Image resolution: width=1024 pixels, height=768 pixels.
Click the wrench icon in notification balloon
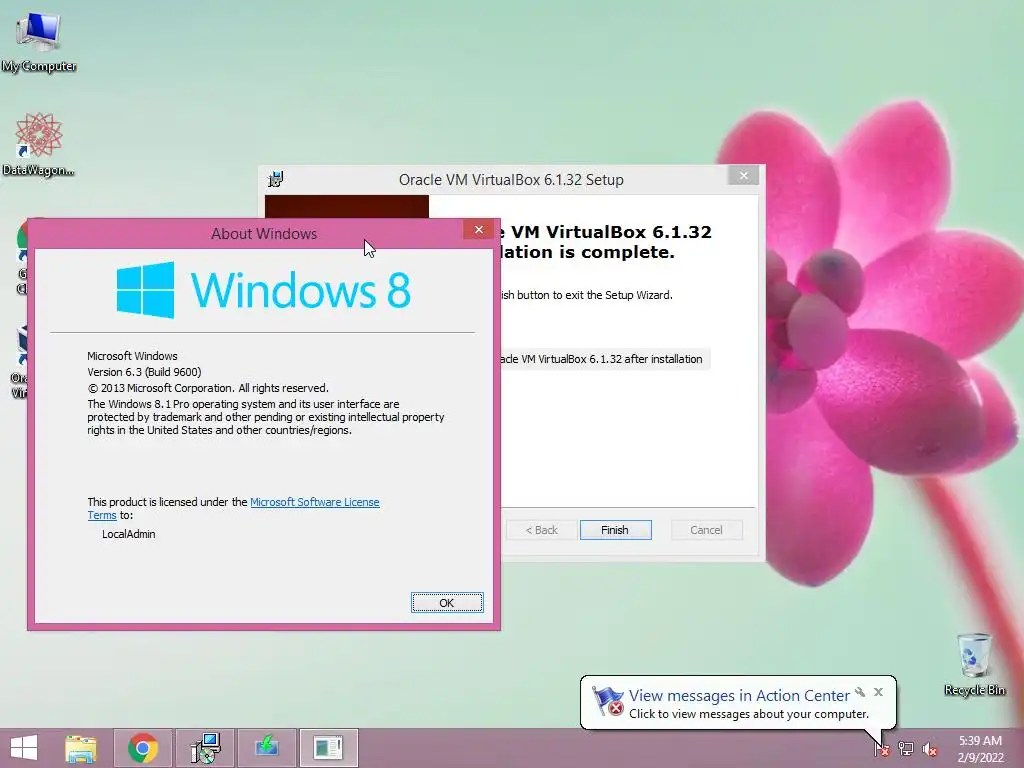click(x=860, y=692)
